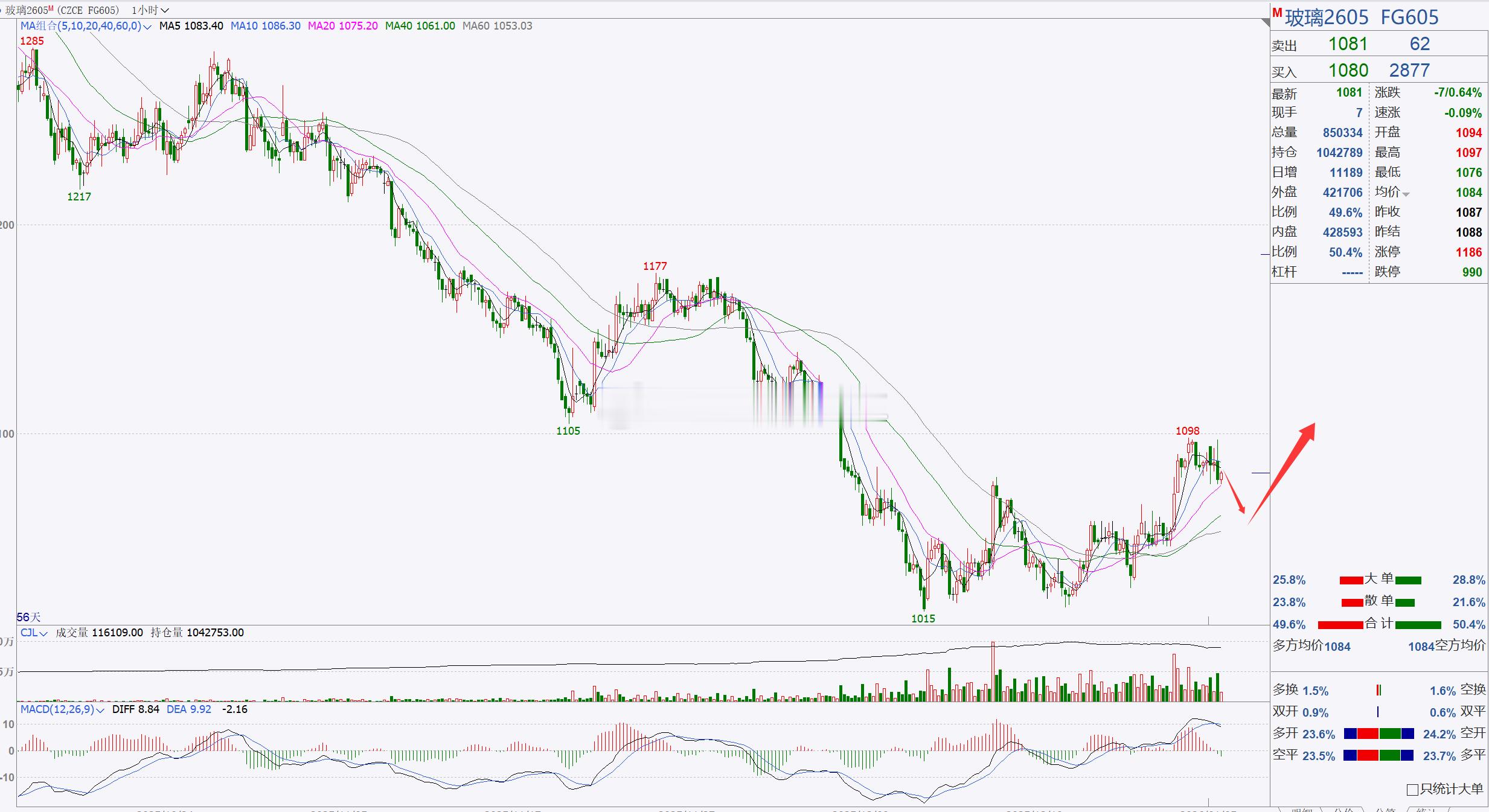Viewport: 1489px width, 812px height.
Task: Click the 1098 high price marker
Action: tap(1187, 431)
